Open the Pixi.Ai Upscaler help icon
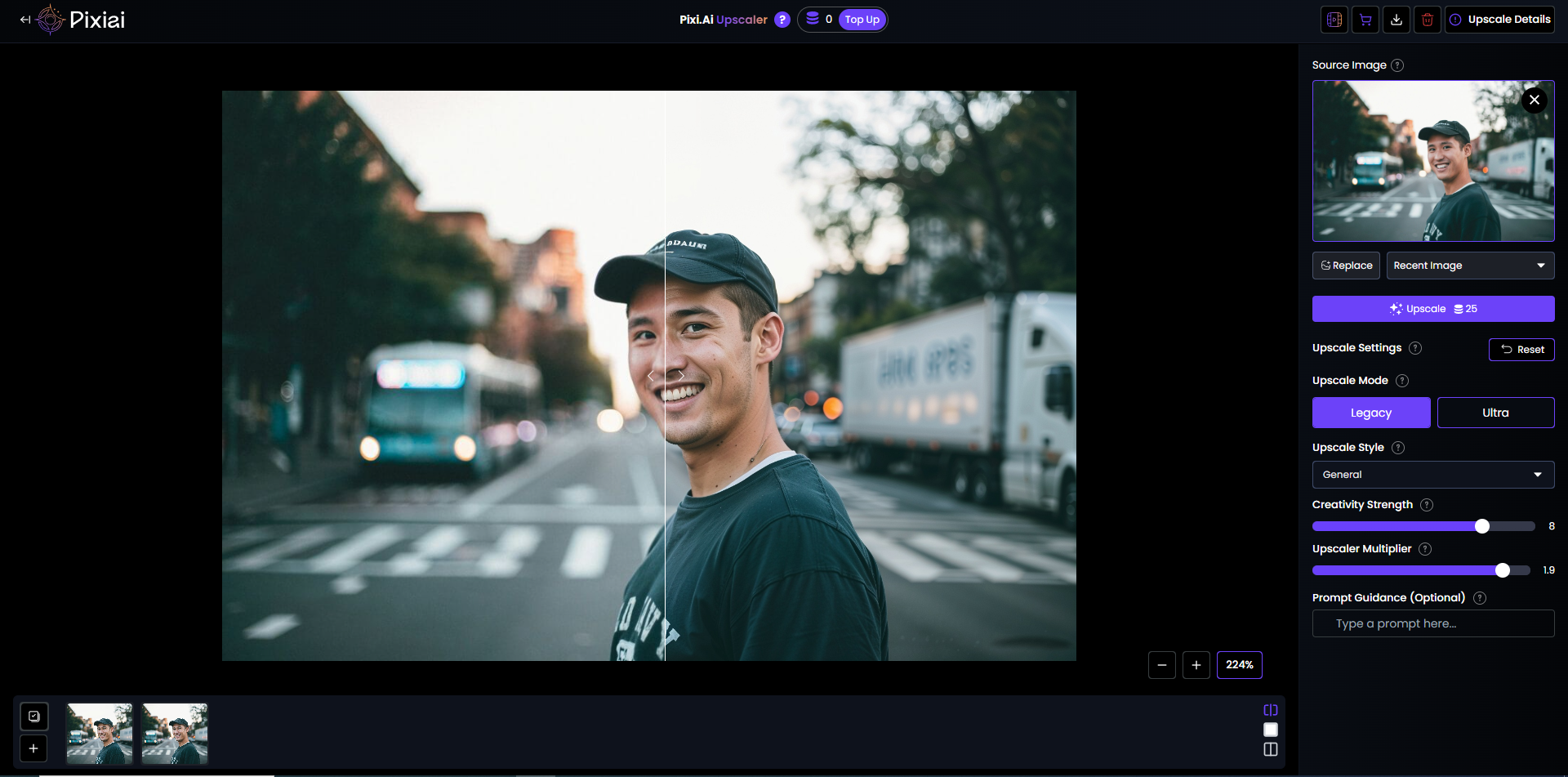This screenshot has height=777, width=1568. tap(782, 20)
